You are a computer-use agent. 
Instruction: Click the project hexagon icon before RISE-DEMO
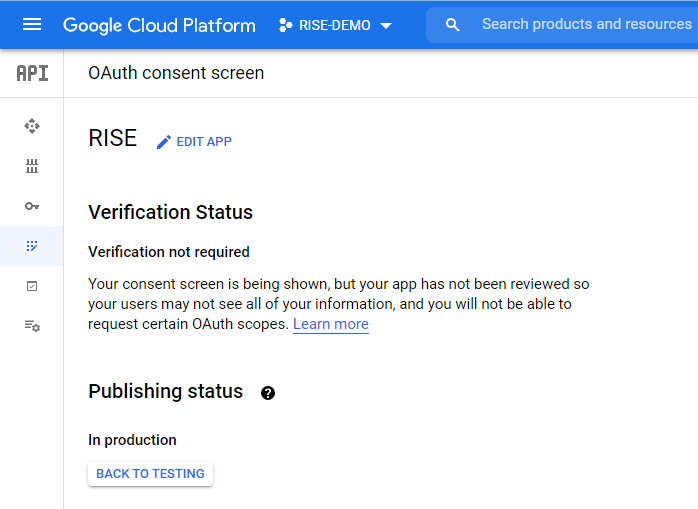click(286, 25)
